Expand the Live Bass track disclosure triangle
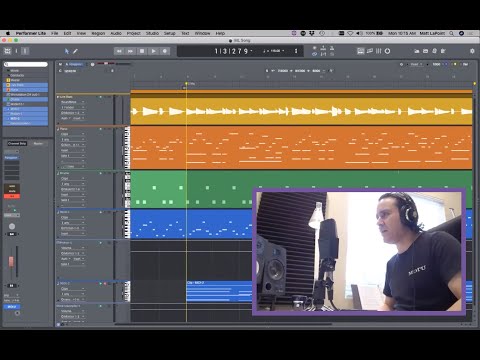Image resolution: width=480 pixels, height=360 pixels. [58, 97]
